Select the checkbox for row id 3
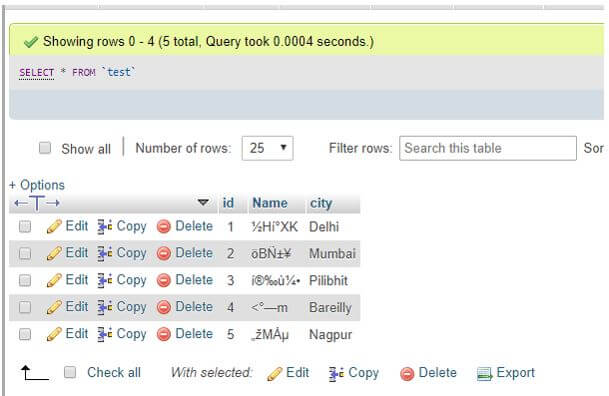Viewport: 609px width, 396px height. [25, 280]
